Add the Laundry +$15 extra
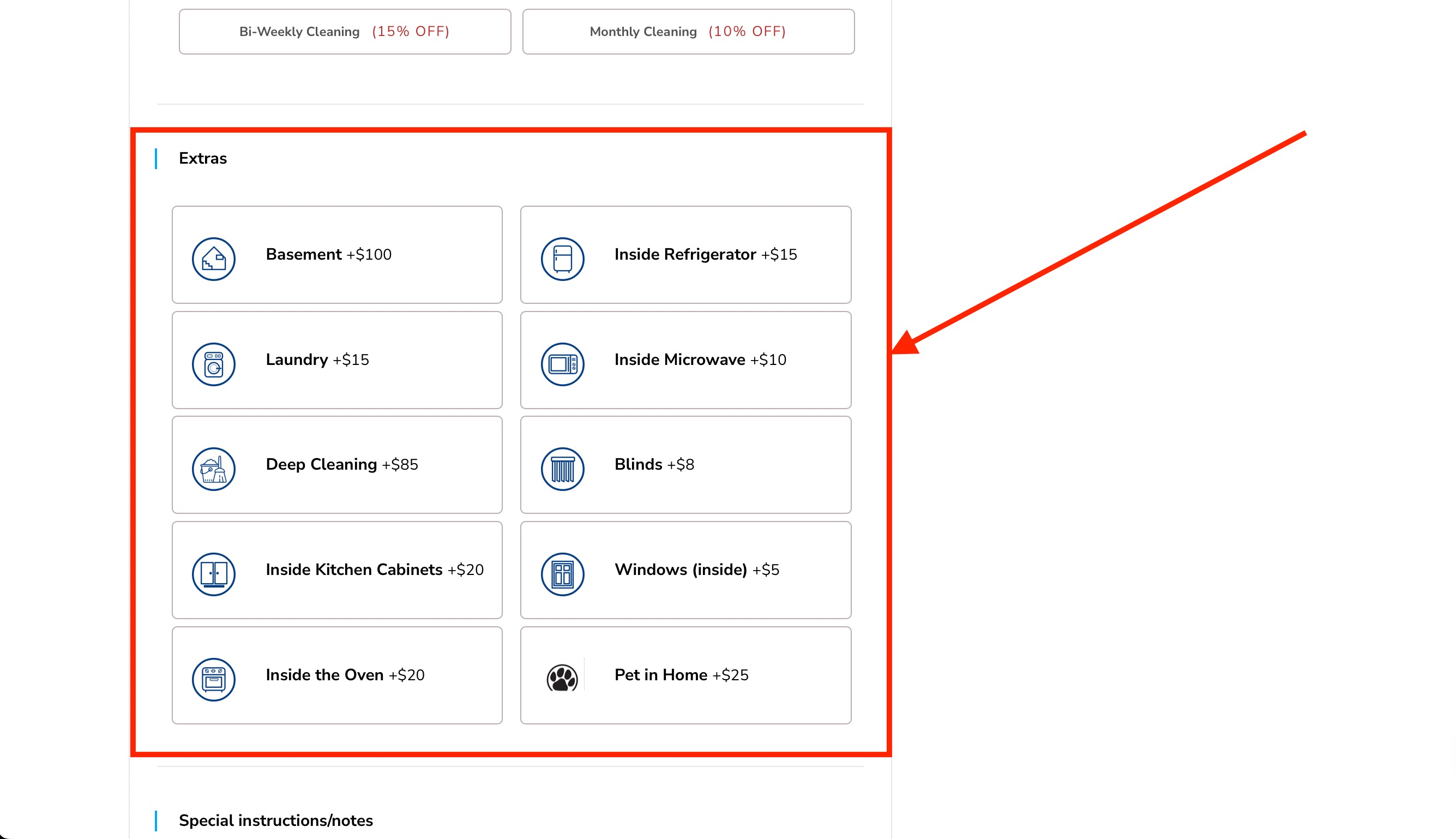The width and height of the screenshot is (1456, 839). pyautogui.click(x=337, y=359)
